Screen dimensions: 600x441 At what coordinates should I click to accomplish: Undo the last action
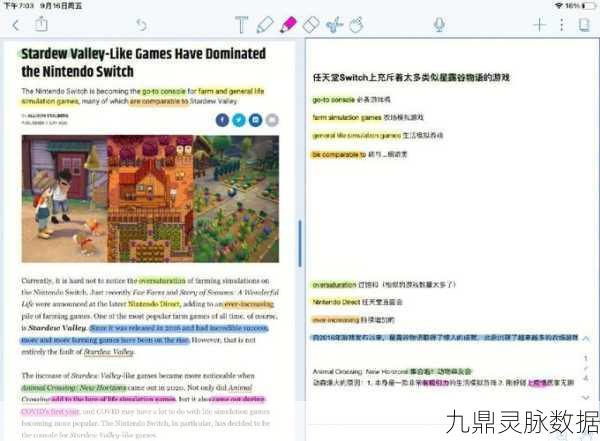[x=142, y=25]
